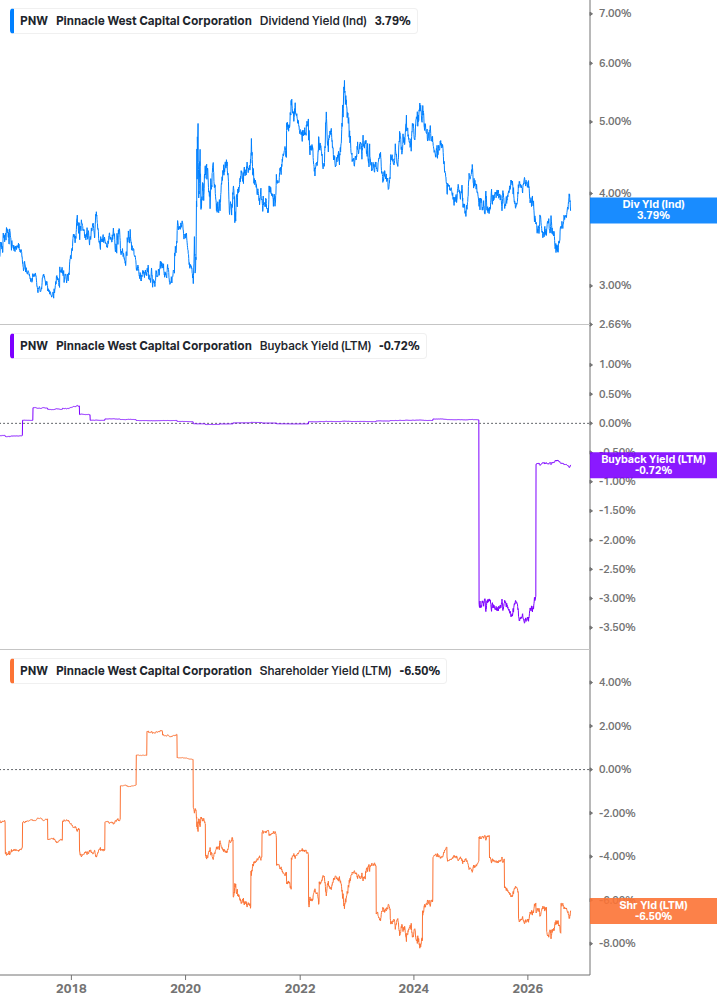Click the -8.00% tick on shareholder yield axis
This screenshot has height=1005, width=717.
click(617, 943)
